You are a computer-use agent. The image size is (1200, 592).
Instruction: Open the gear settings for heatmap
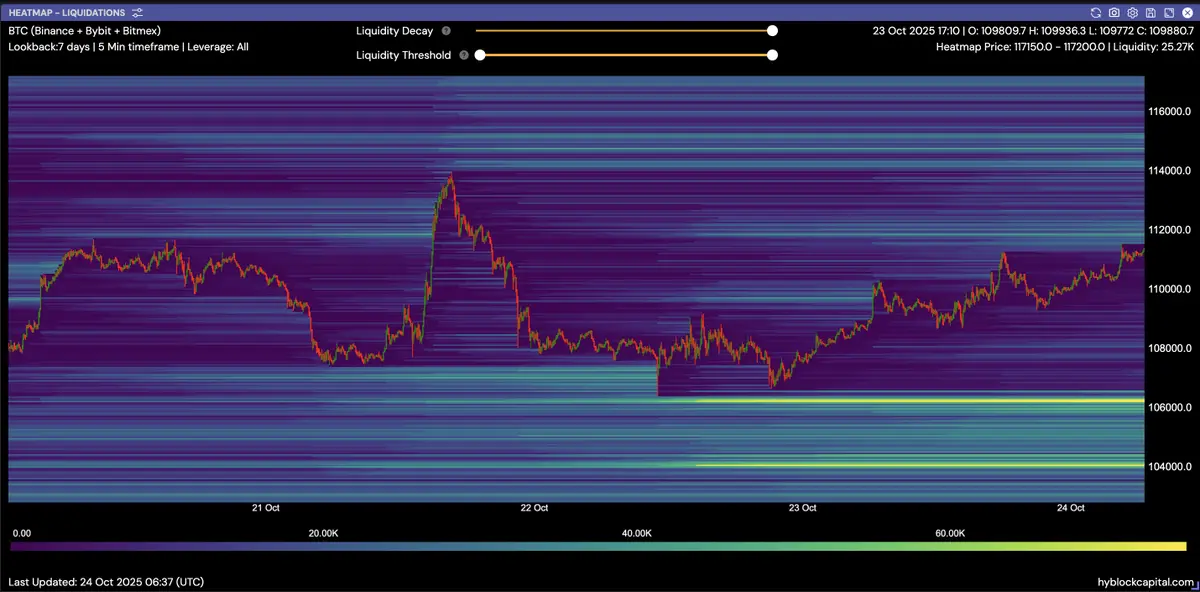(x=1132, y=13)
